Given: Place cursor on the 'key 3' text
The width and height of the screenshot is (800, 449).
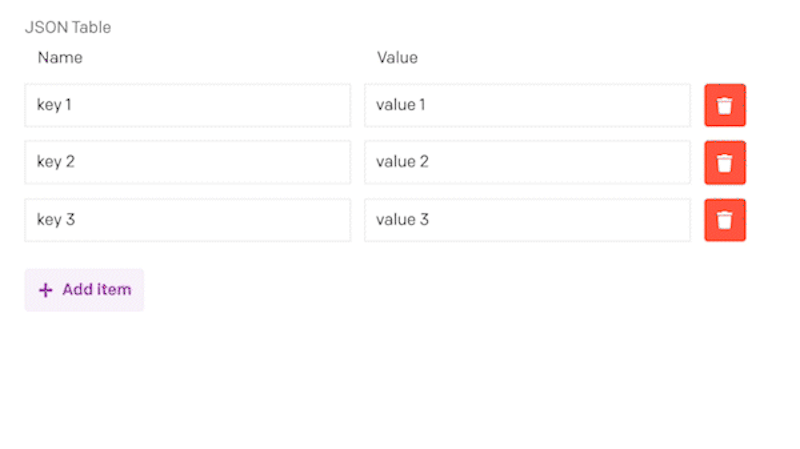Looking at the screenshot, I should [56, 220].
